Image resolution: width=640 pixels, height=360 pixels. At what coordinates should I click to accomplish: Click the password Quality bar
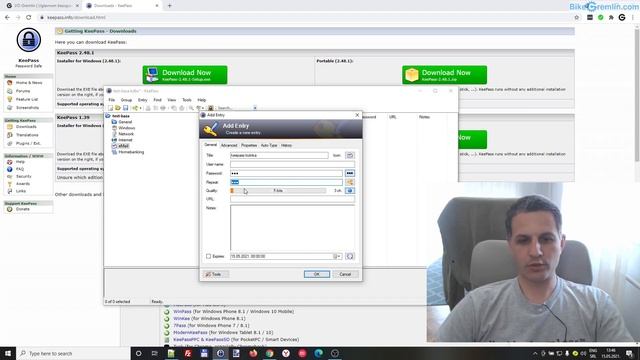coord(278,191)
